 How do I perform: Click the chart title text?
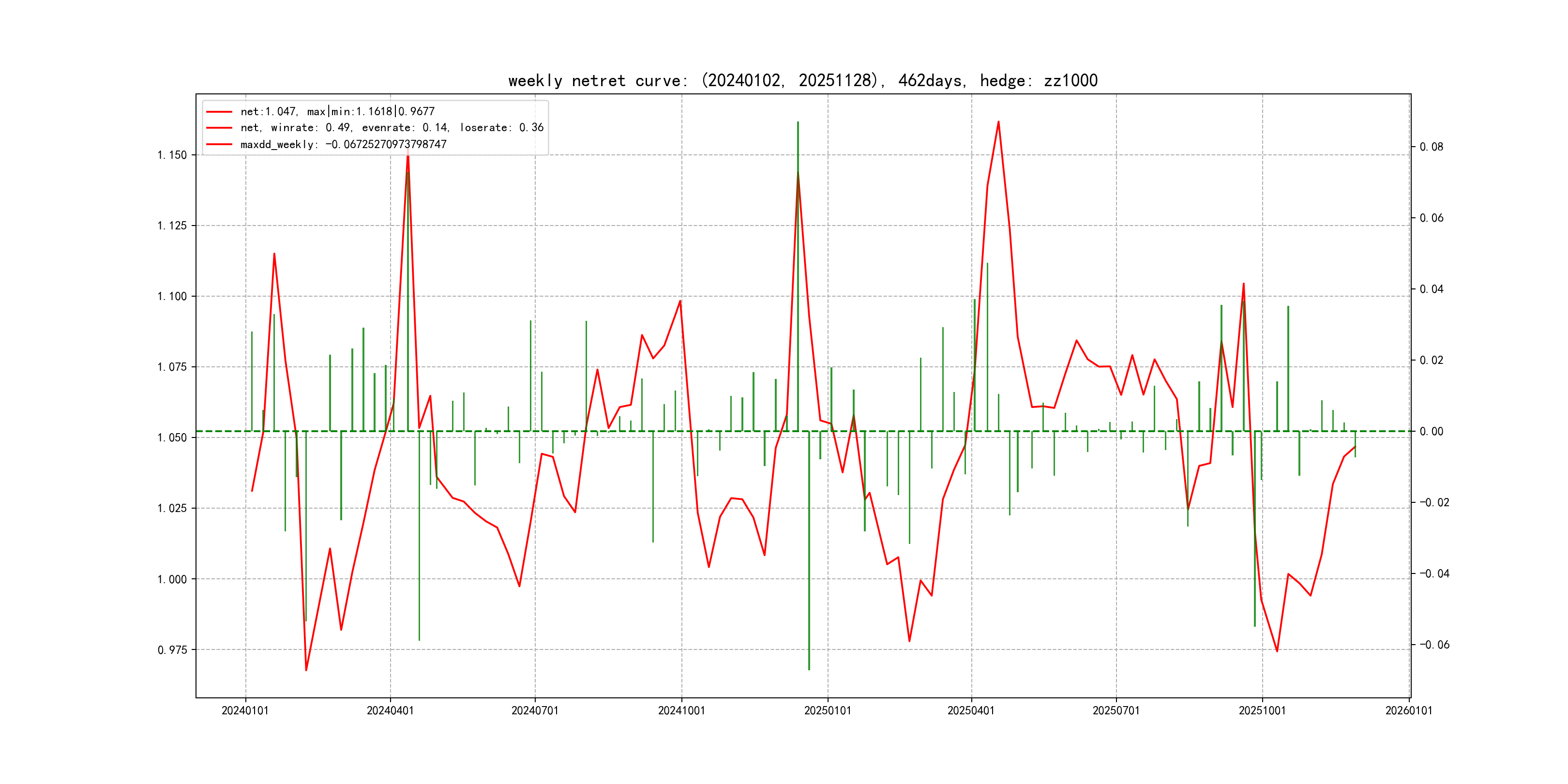click(x=802, y=81)
